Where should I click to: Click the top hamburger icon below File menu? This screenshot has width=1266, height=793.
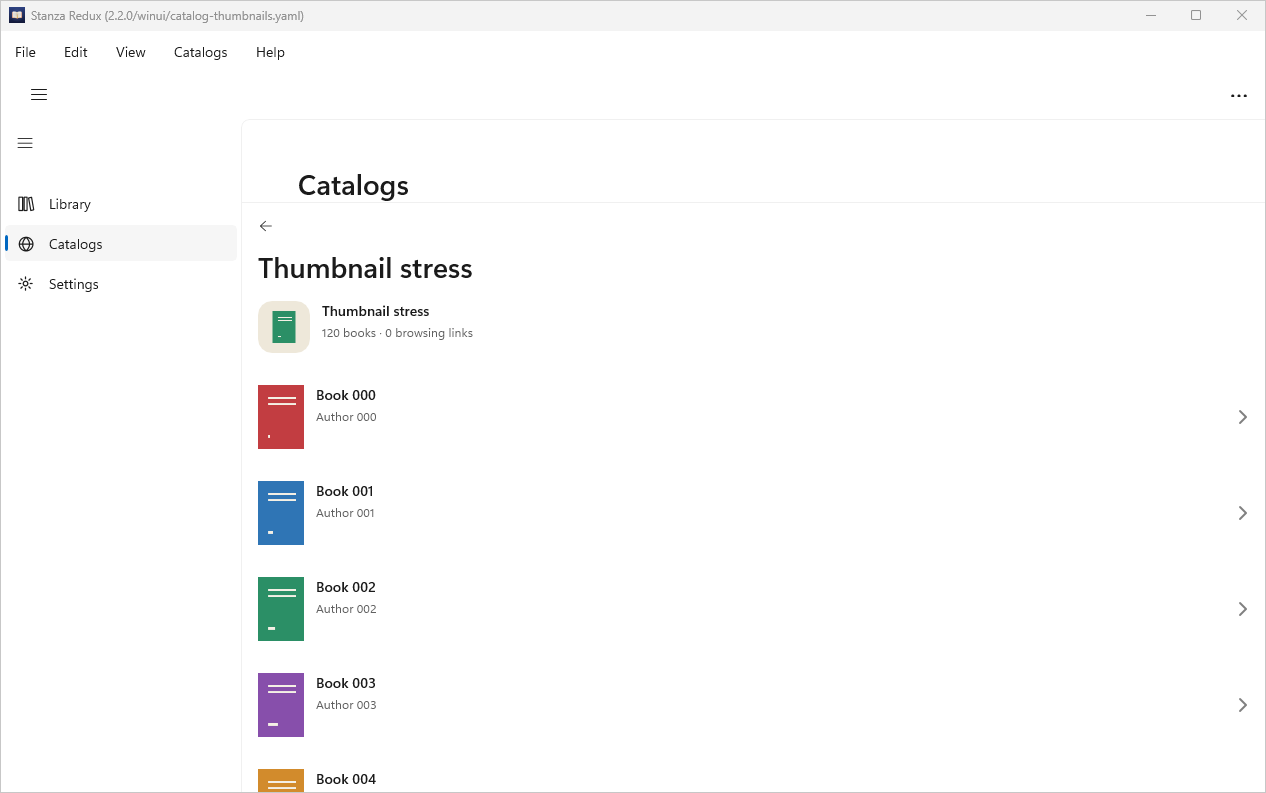(x=39, y=95)
